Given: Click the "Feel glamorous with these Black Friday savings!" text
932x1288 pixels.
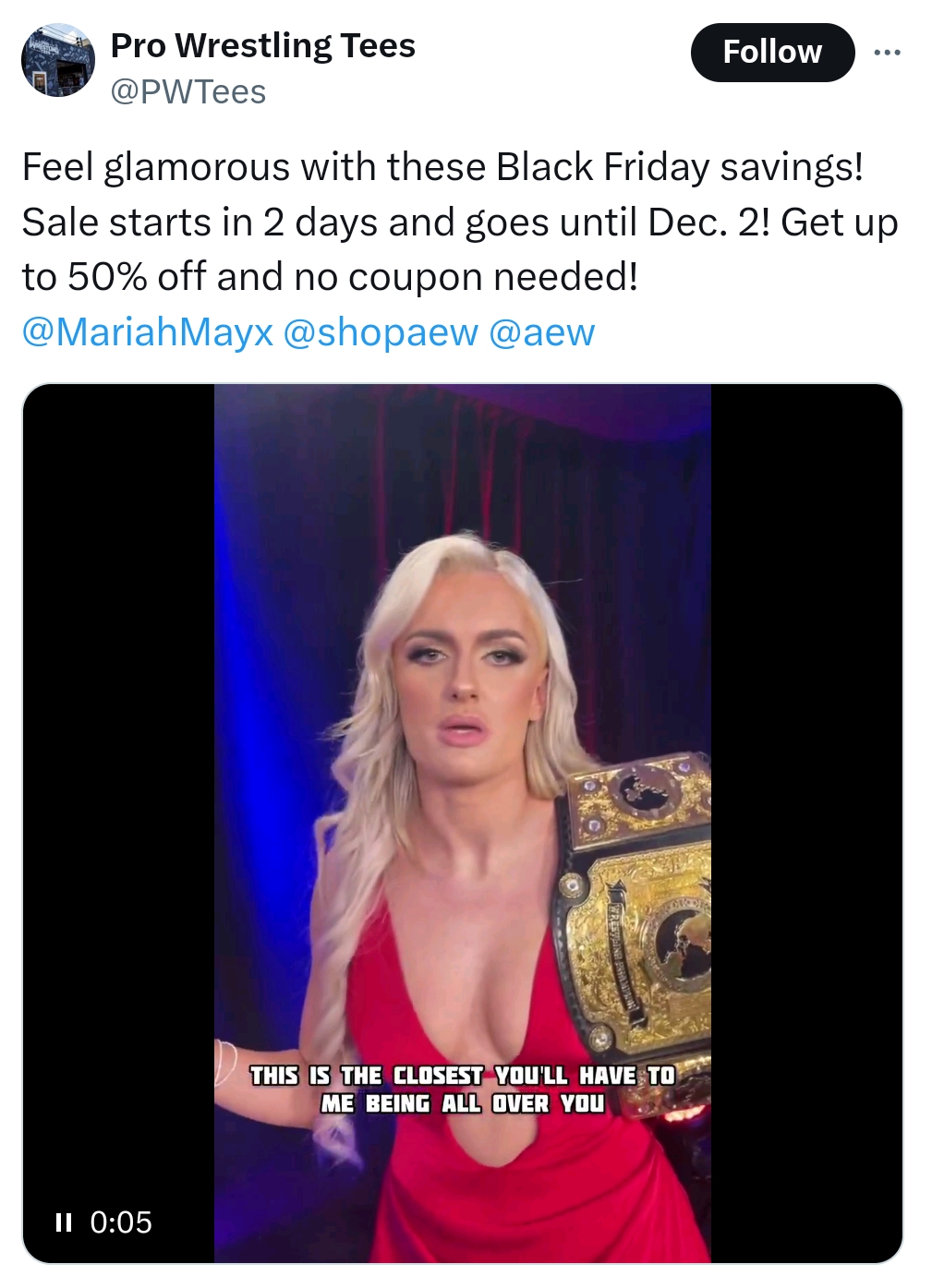Looking at the screenshot, I should point(442,167).
